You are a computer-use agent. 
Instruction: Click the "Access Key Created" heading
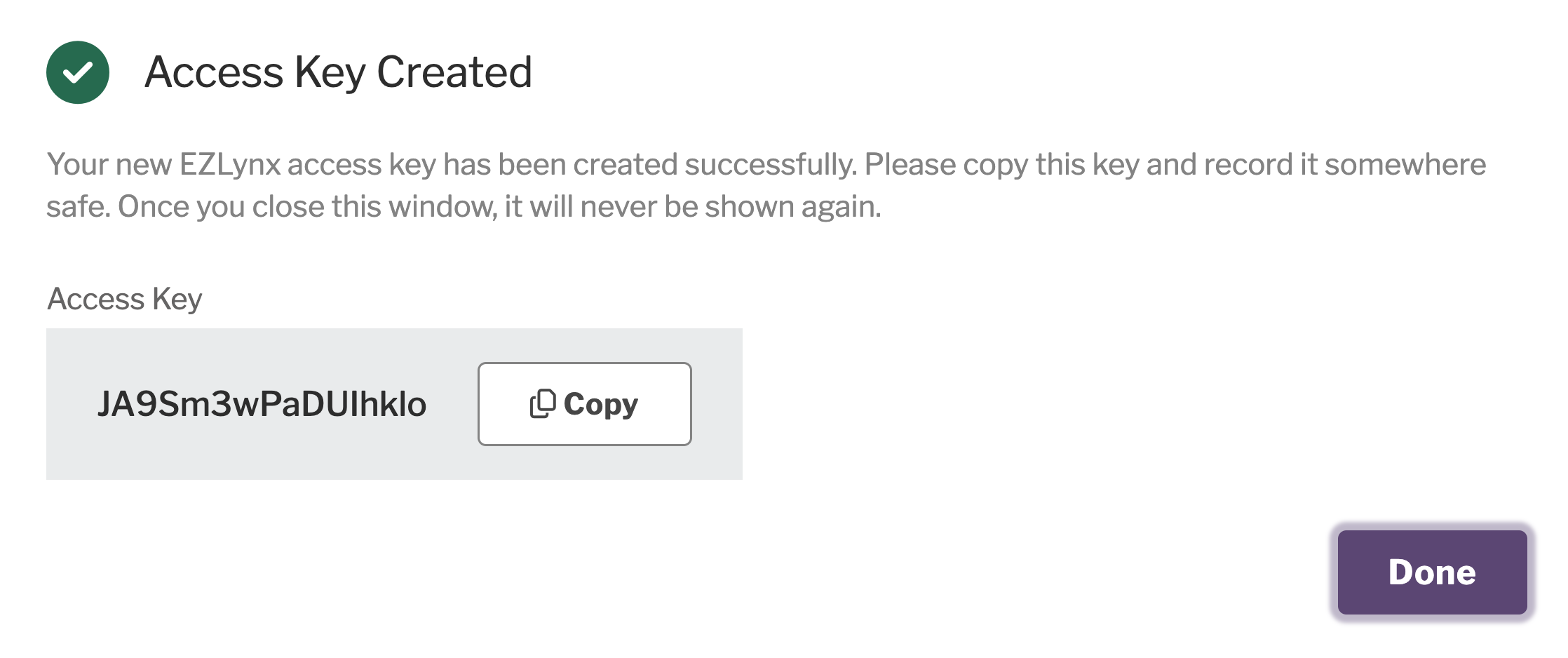tap(338, 72)
